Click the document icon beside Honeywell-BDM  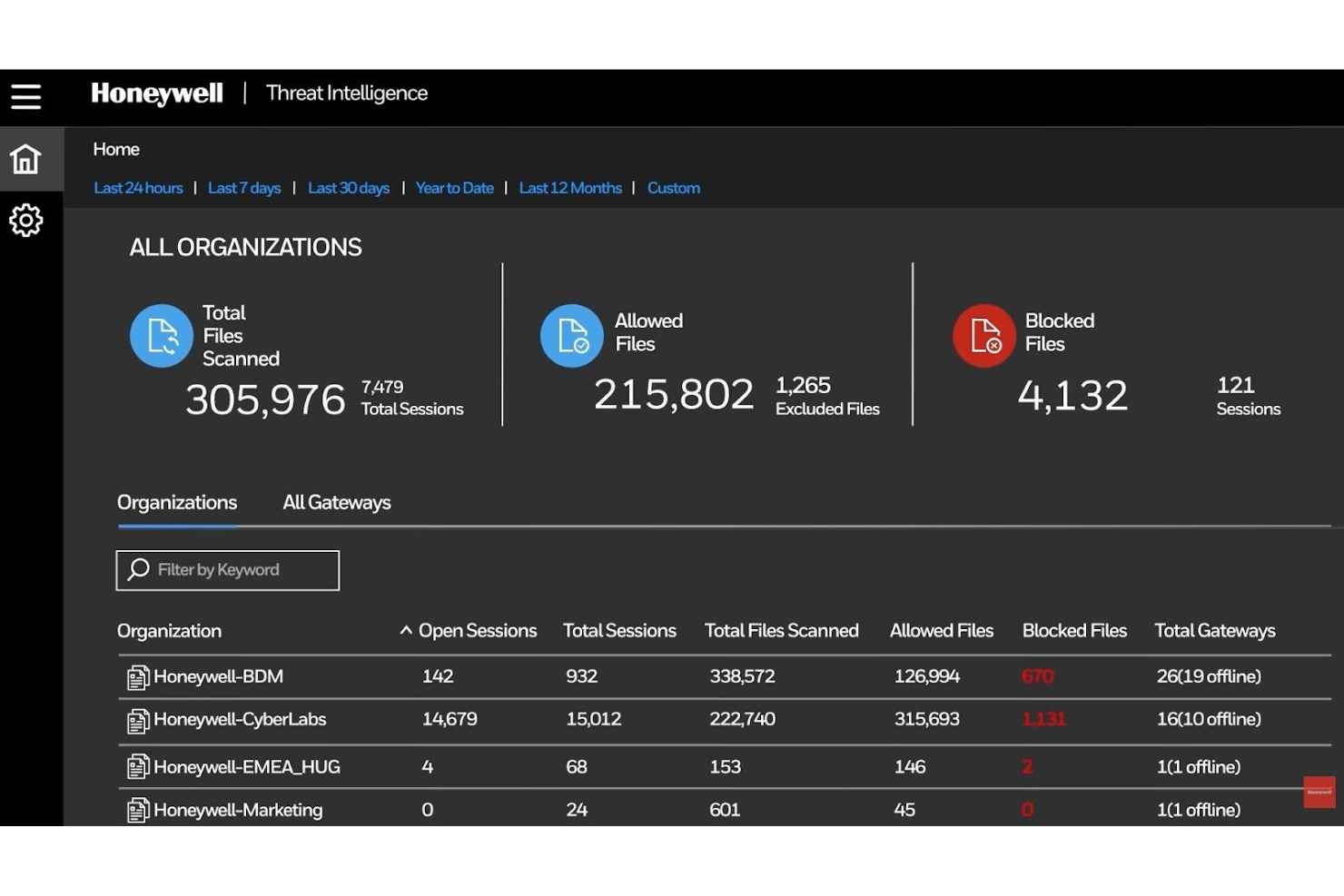[137, 676]
